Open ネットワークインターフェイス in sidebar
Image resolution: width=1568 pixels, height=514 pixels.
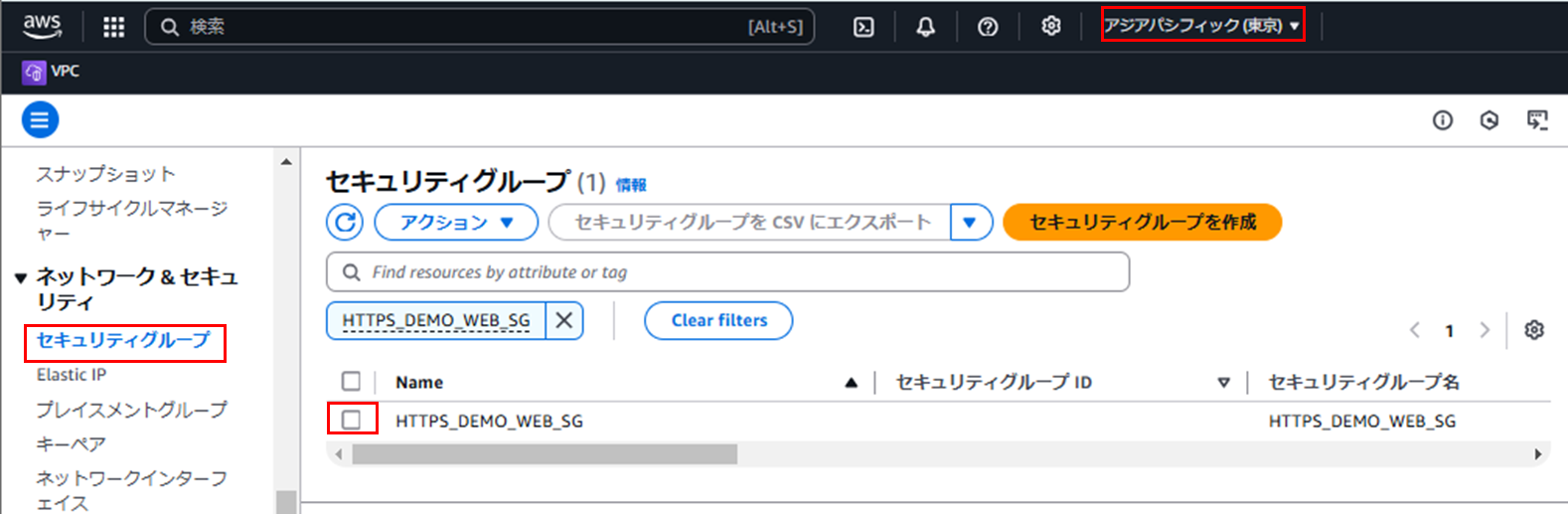coord(132,490)
